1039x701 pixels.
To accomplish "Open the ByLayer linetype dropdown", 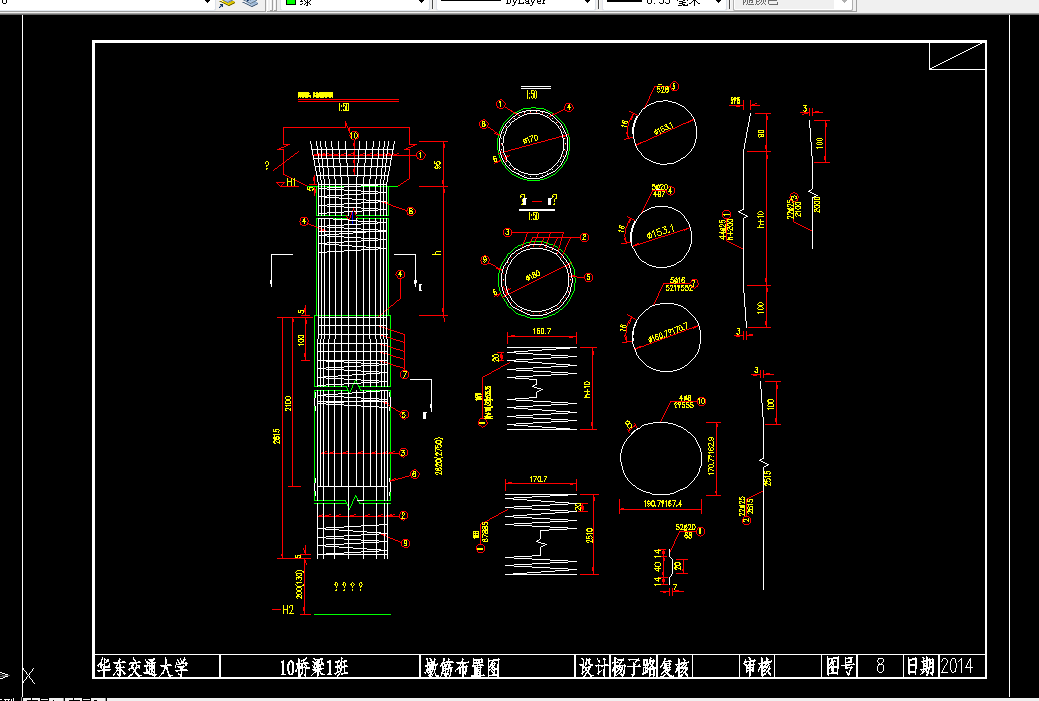I will point(515,3).
